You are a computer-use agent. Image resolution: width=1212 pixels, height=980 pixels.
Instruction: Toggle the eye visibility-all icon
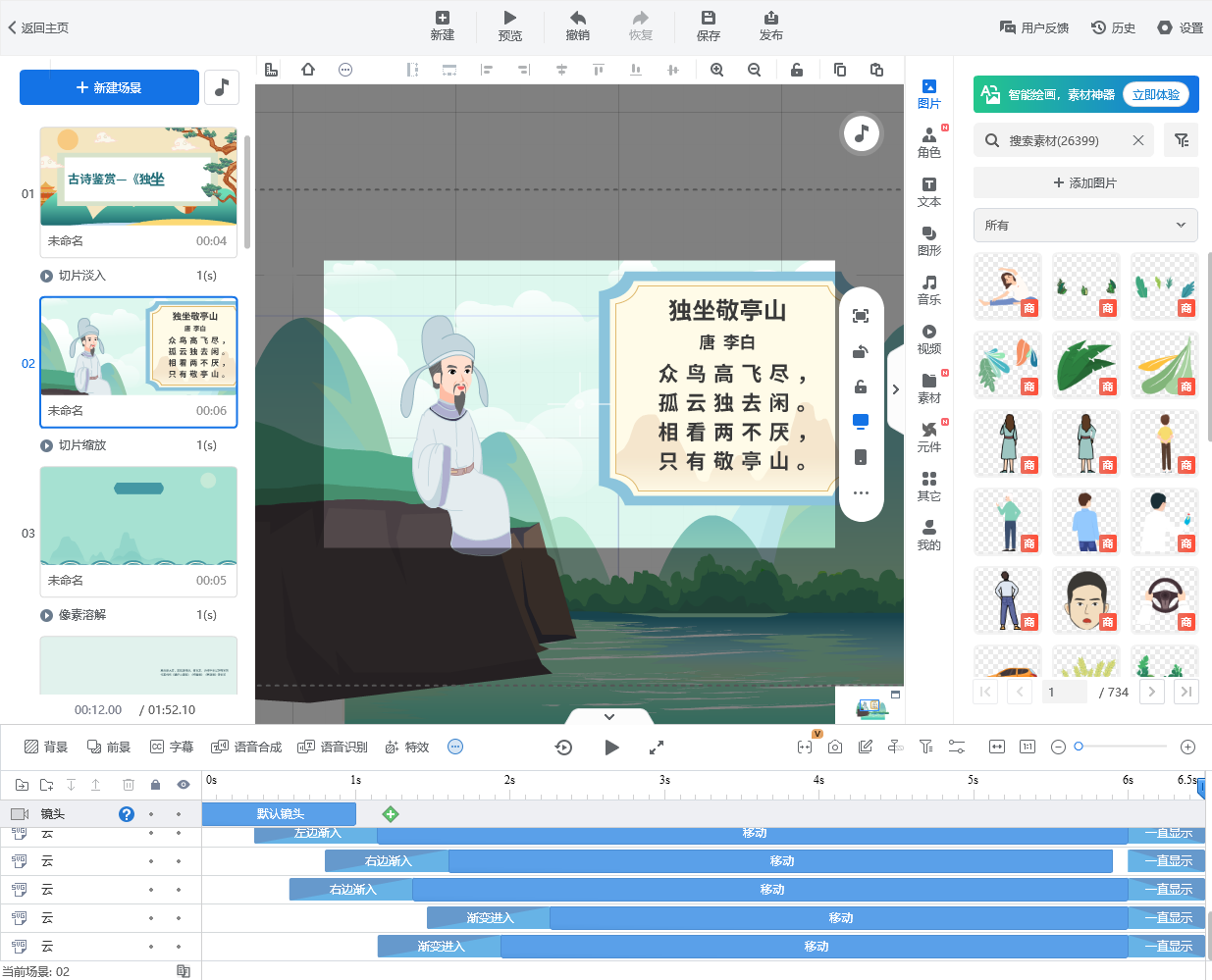pos(183,785)
